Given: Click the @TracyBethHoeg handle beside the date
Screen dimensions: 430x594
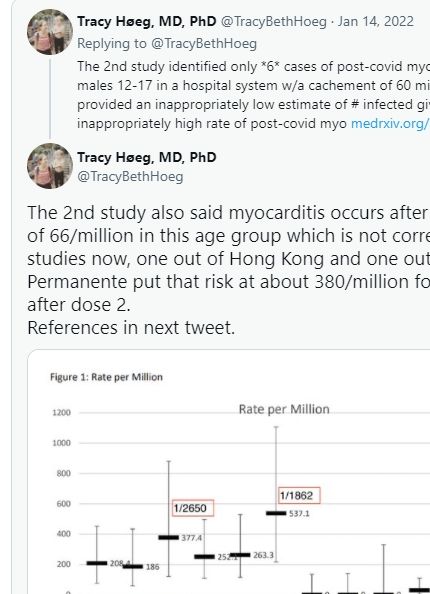Looking at the screenshot, I should pyautogui.click(x=273, y=22).
